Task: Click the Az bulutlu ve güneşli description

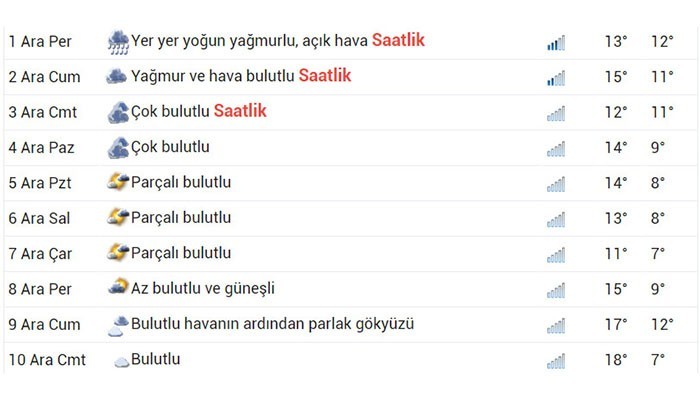Action: (203, 288)
